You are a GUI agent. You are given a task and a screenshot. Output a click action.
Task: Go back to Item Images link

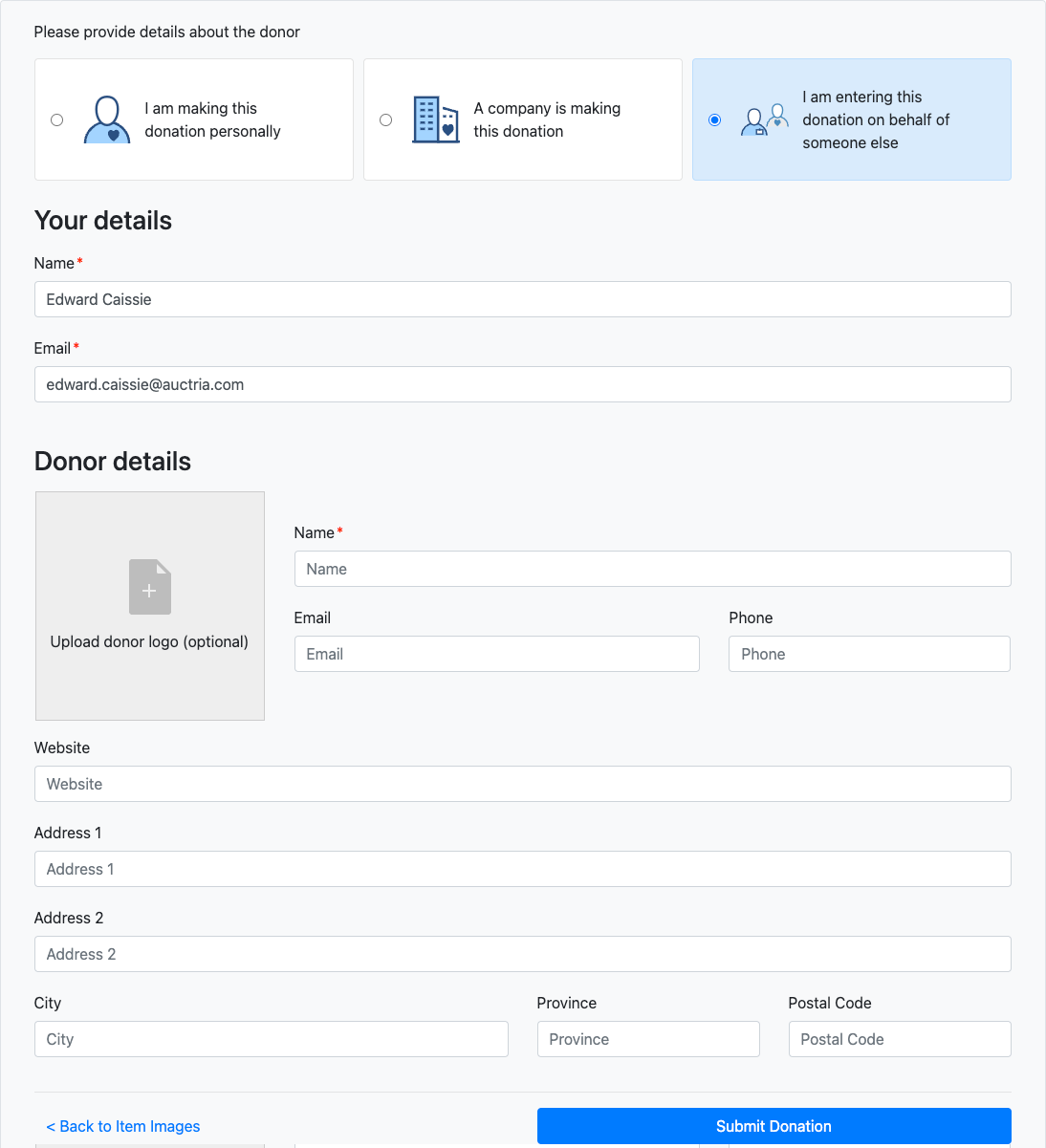point(123,1126)
